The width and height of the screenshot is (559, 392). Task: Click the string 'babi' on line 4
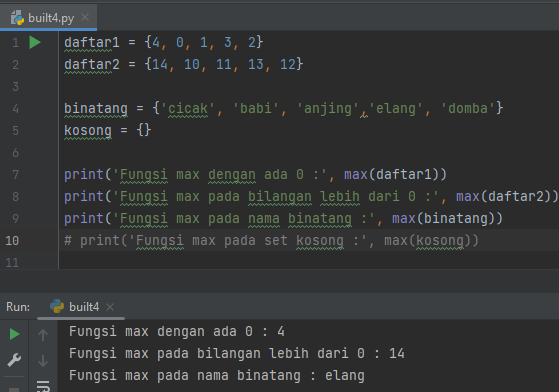click(x=255, y=108)
